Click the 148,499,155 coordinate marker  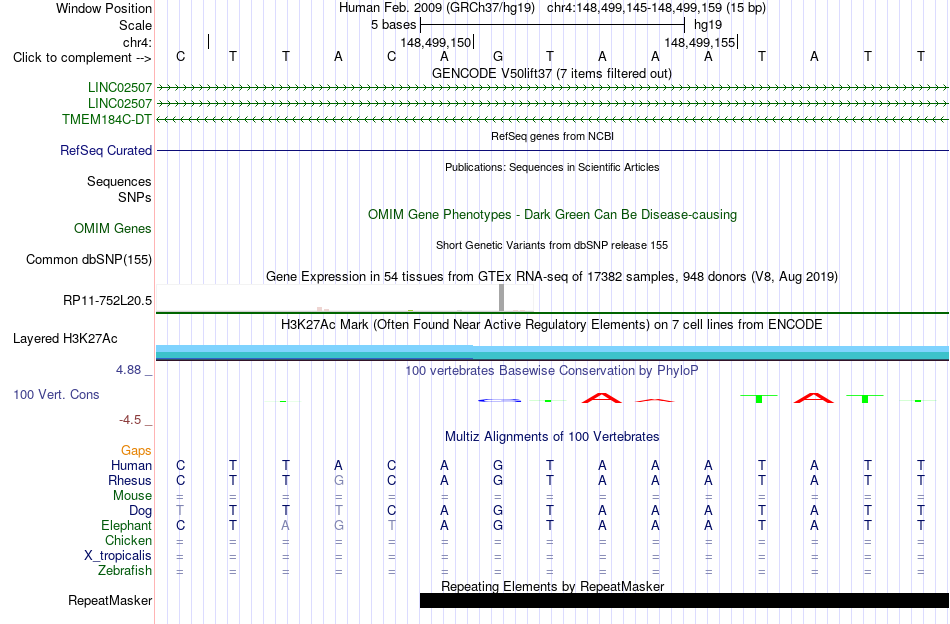[x=700, y=42]
